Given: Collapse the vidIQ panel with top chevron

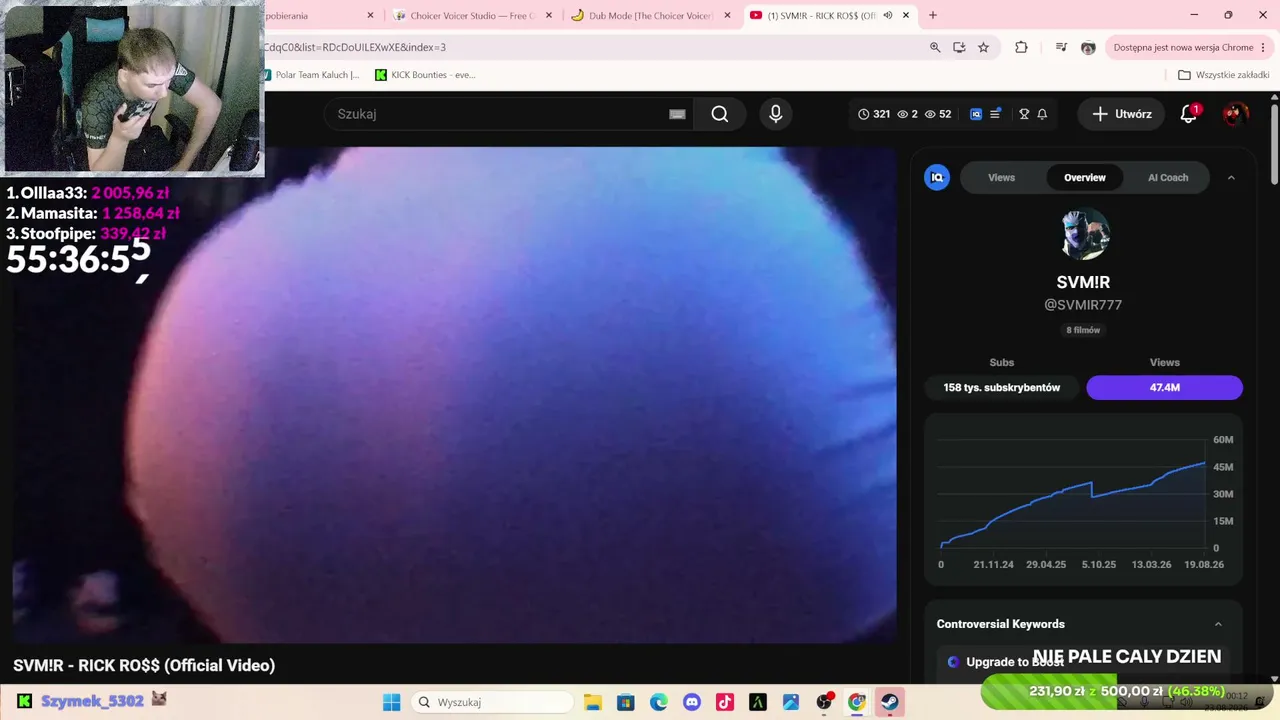Looking at the screenshot, I should click(1231, 178).
